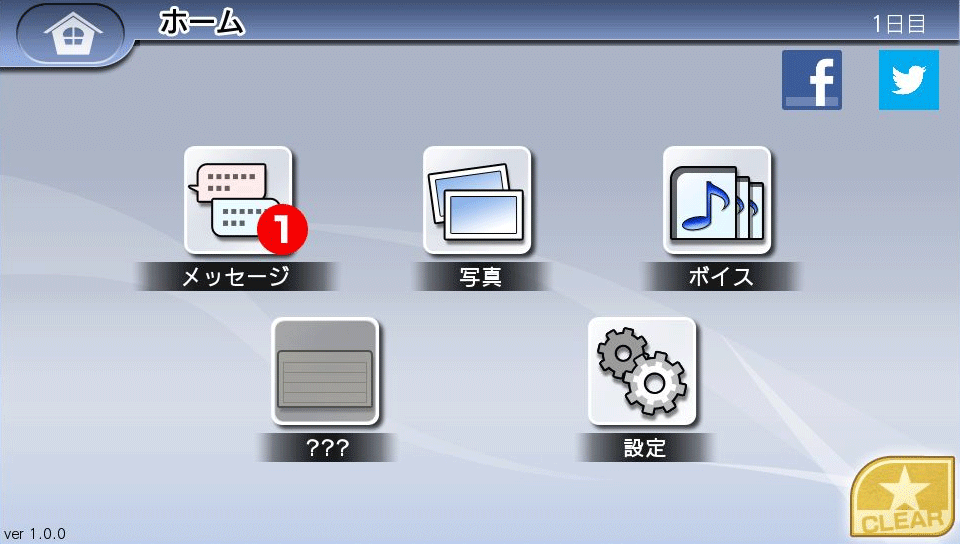This screenshot has height=544, width=960.
Task: Click the ボイス label bar
Action: coord(720,277)
